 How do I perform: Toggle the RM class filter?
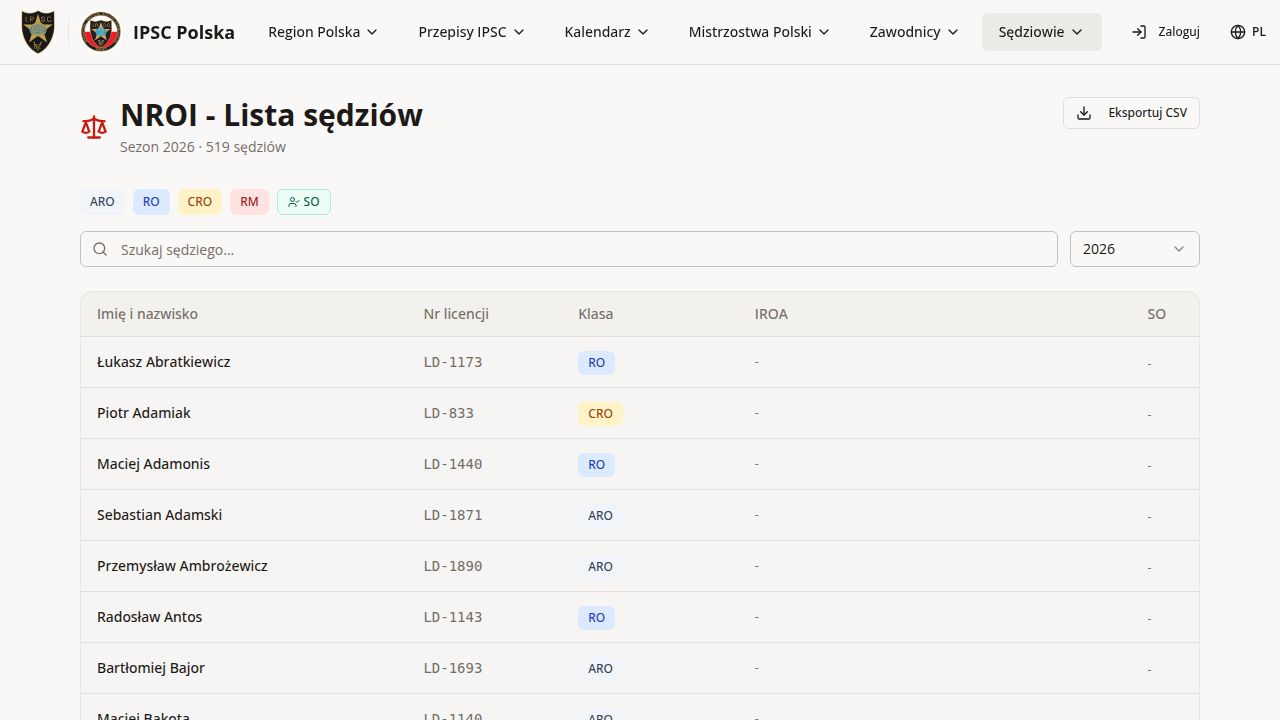[249, 202]
